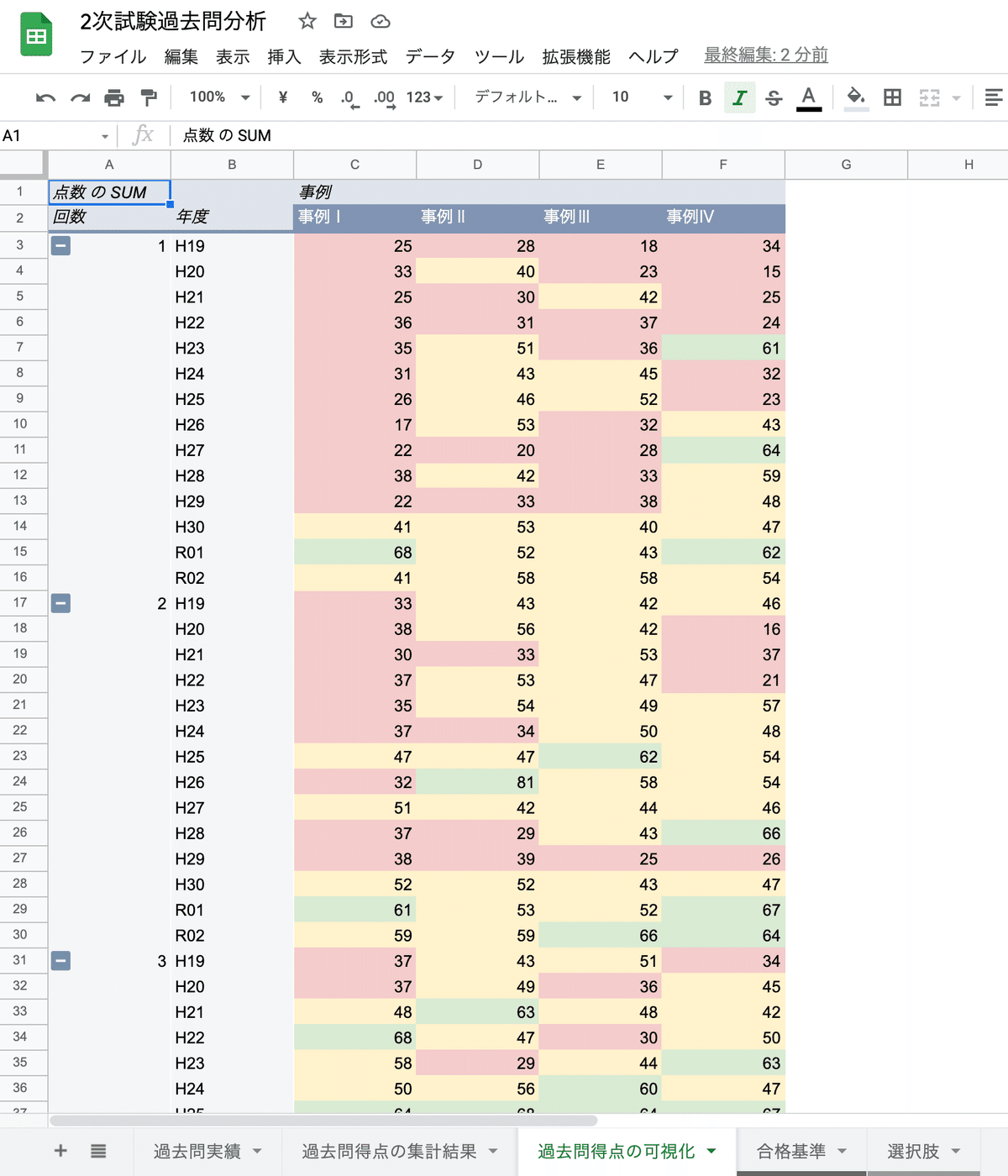Show all sheets list icon
Viewport: 1008px width, 1176px height.
point(98,1151)
